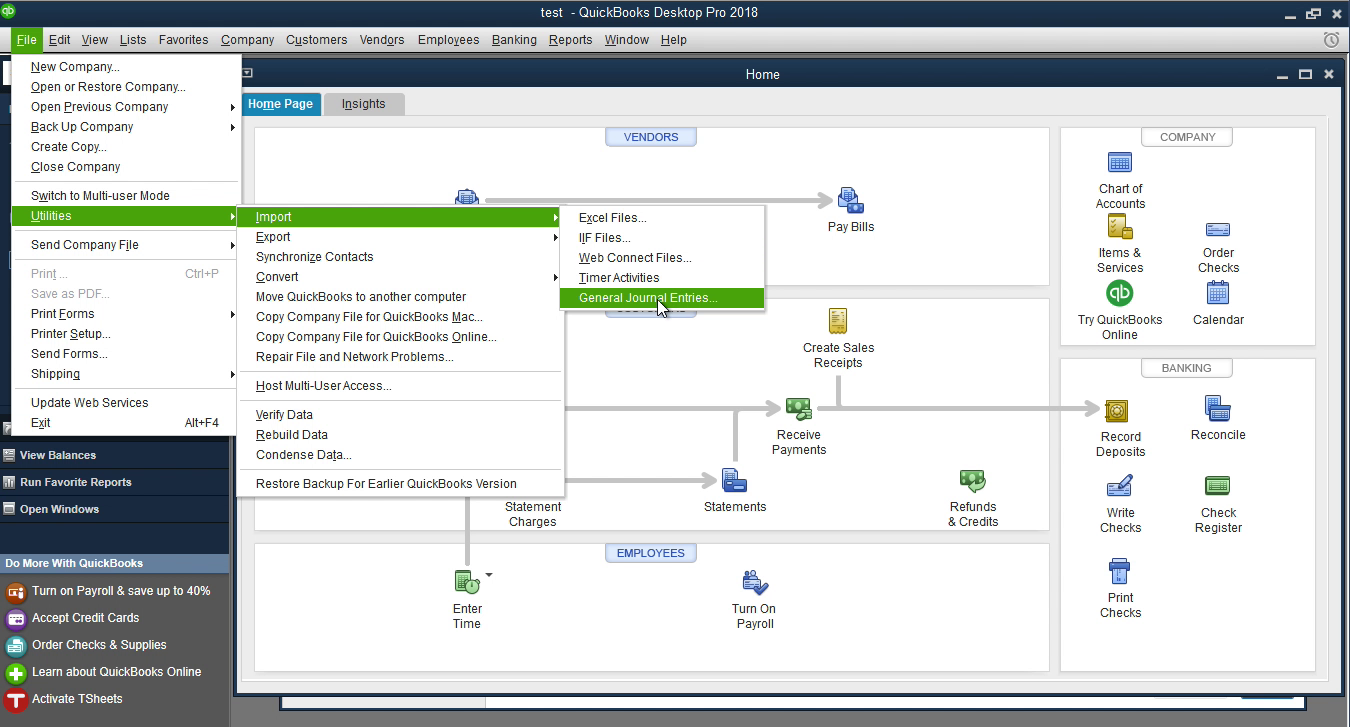Screen dimensions: 1350x727
Task: Open the Receive Payments icon
Action: [x=798, y=408]
